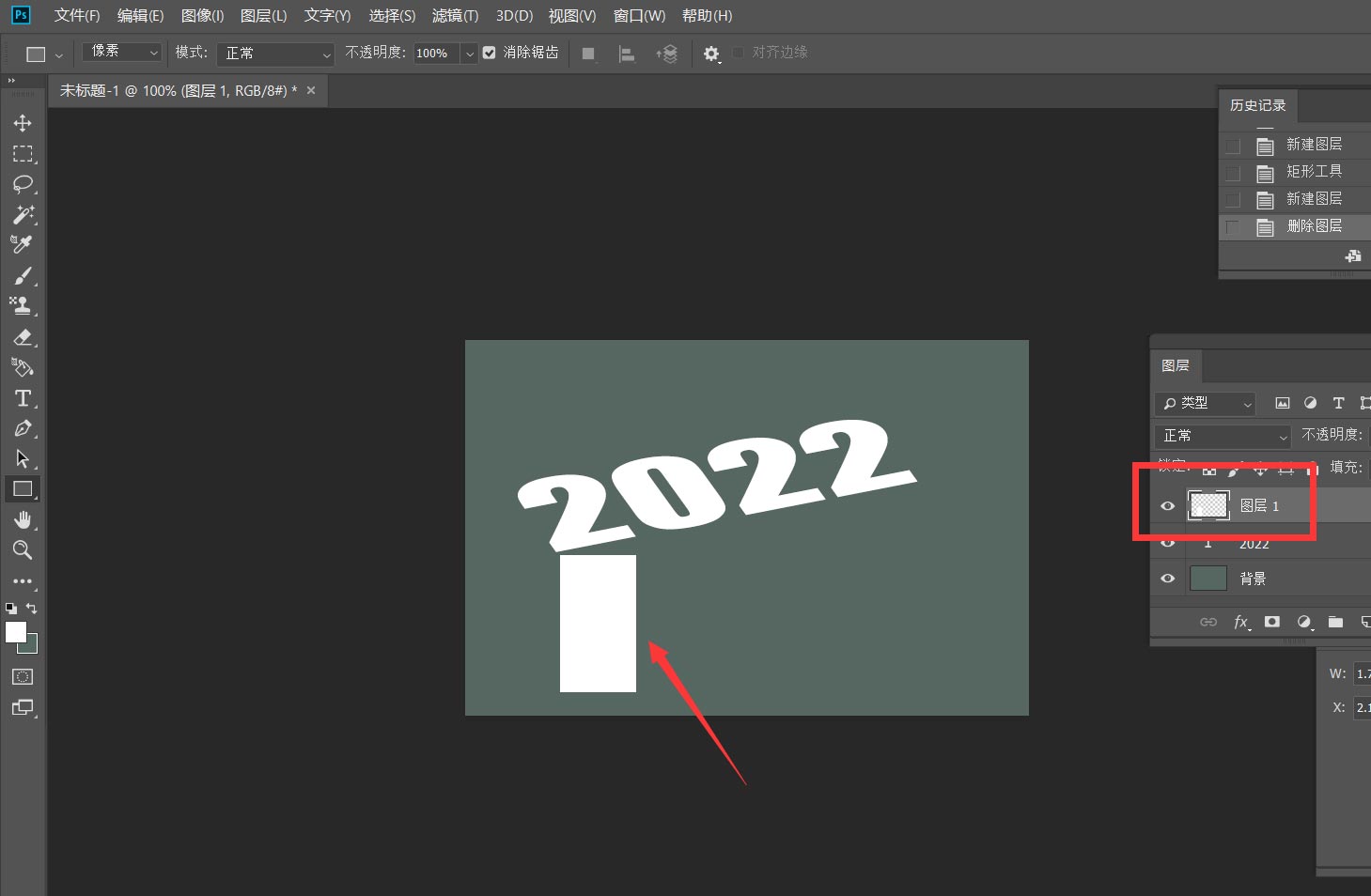This screenshot has width=1371, height=896.
Task: Open the 图像(I) menu
Action: click(x=202, y=15)
